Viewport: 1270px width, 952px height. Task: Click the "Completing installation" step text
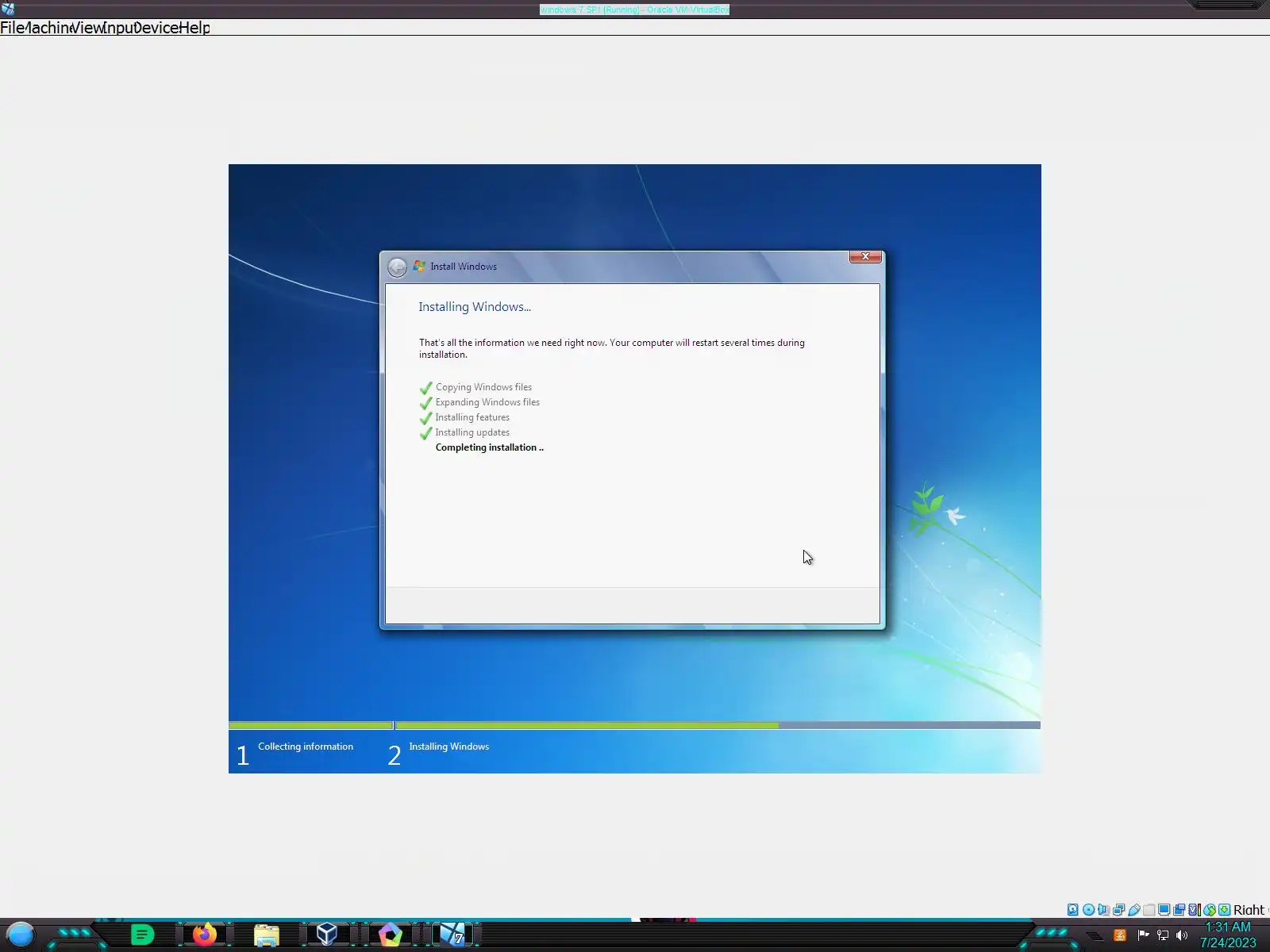pyautogui.click(x=489, y=447)
